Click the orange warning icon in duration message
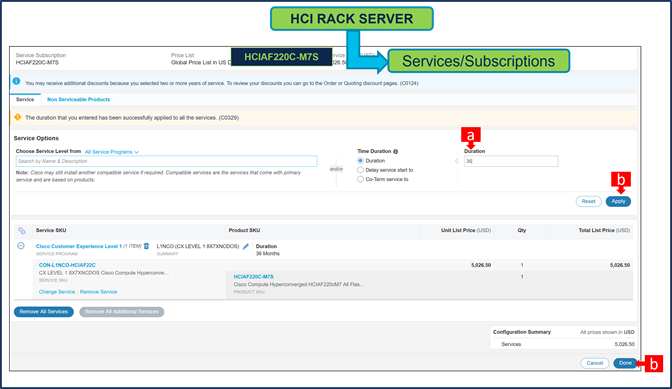Viewport: 672px width, 389px height. (x=18, y=117)
